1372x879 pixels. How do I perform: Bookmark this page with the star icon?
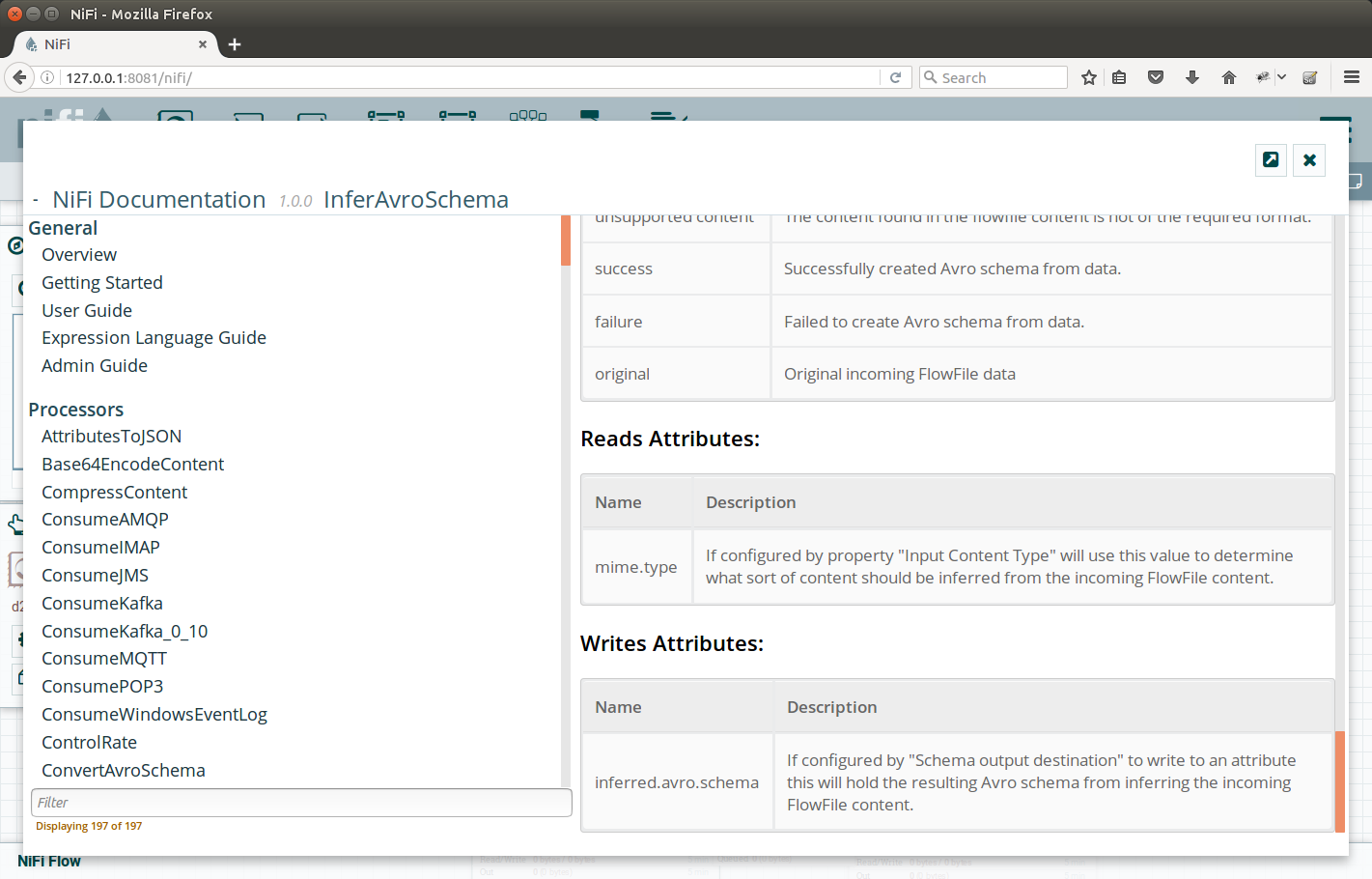point(1089,77)
